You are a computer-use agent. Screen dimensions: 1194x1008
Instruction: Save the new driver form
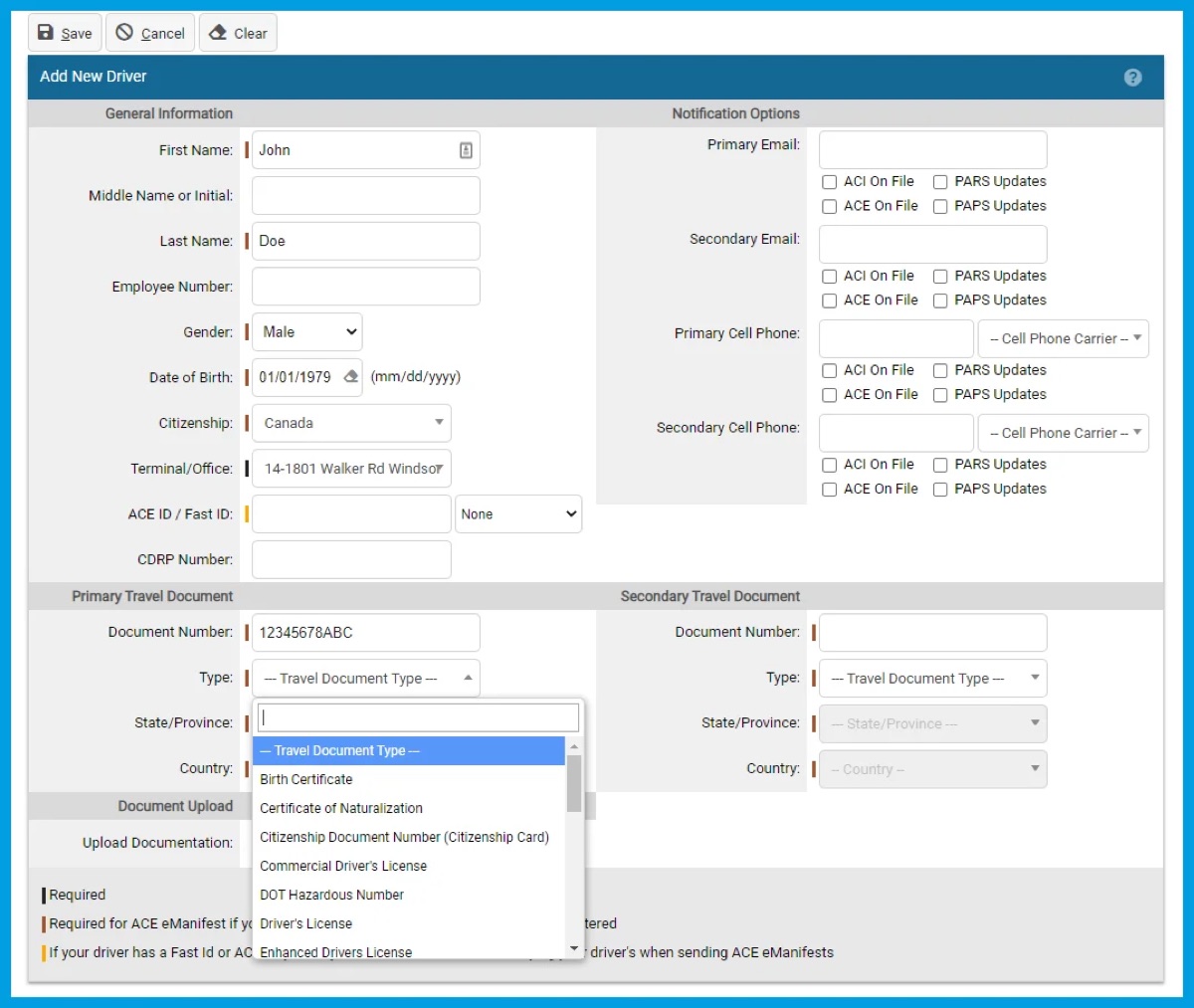65,33
